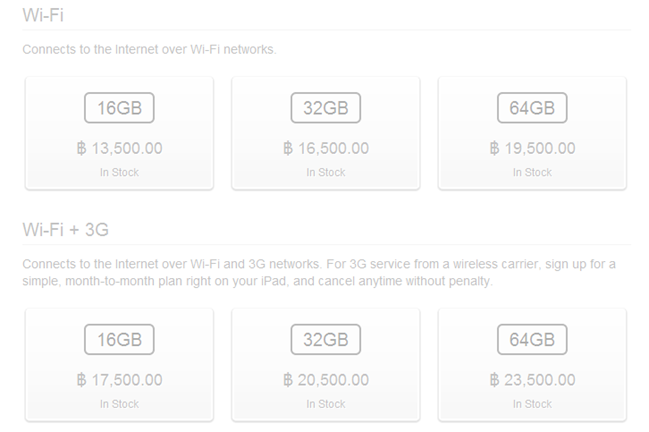Select the Wi-Fi 64GB model card

532,133
